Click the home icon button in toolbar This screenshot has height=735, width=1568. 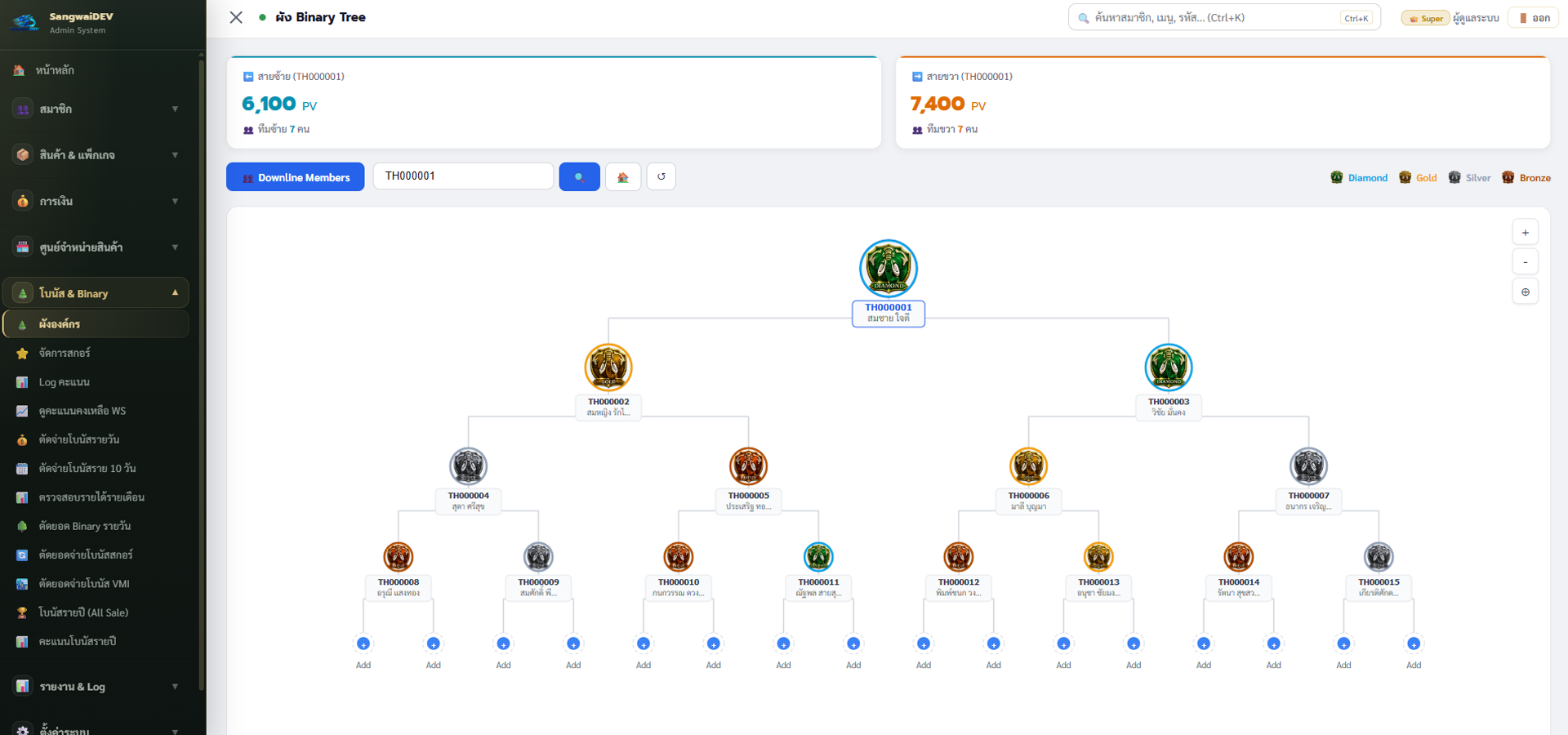coord(623,176)
